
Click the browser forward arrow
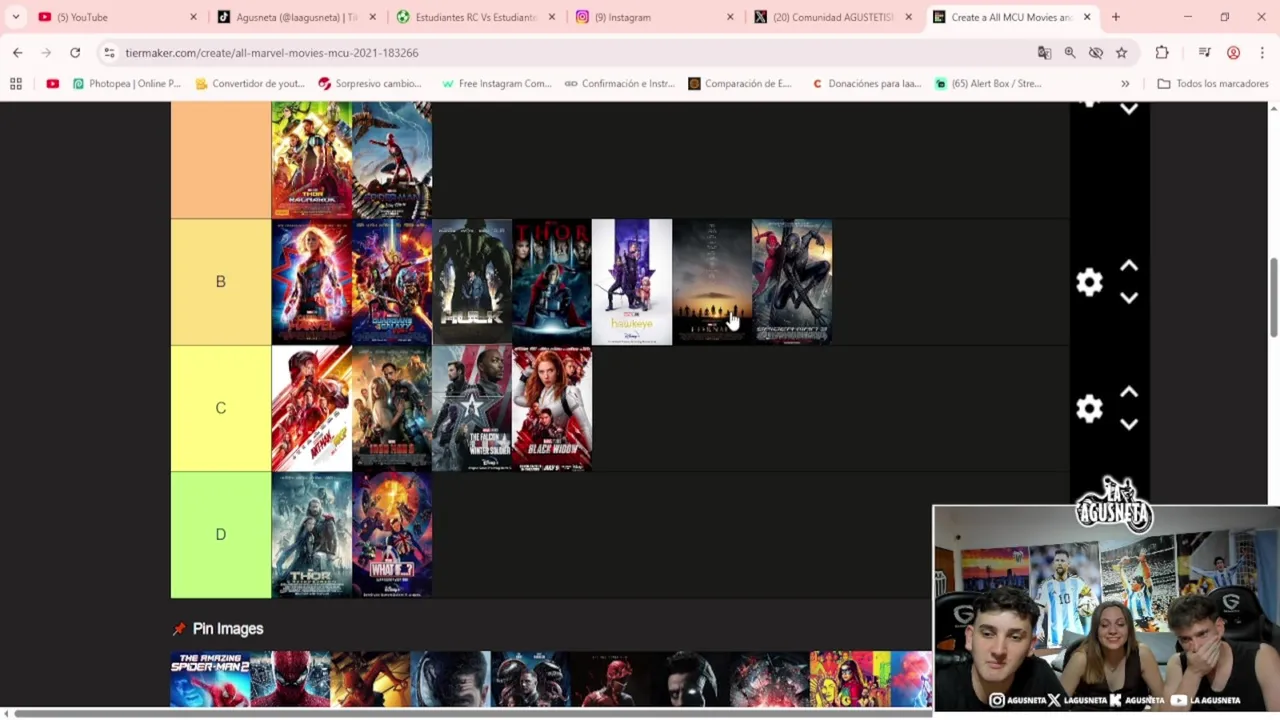(x=46, y=52)
